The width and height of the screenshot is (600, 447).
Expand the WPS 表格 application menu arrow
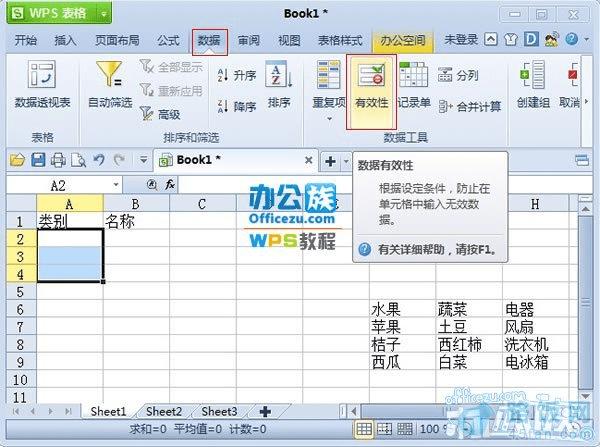click(x=104, y=14)
